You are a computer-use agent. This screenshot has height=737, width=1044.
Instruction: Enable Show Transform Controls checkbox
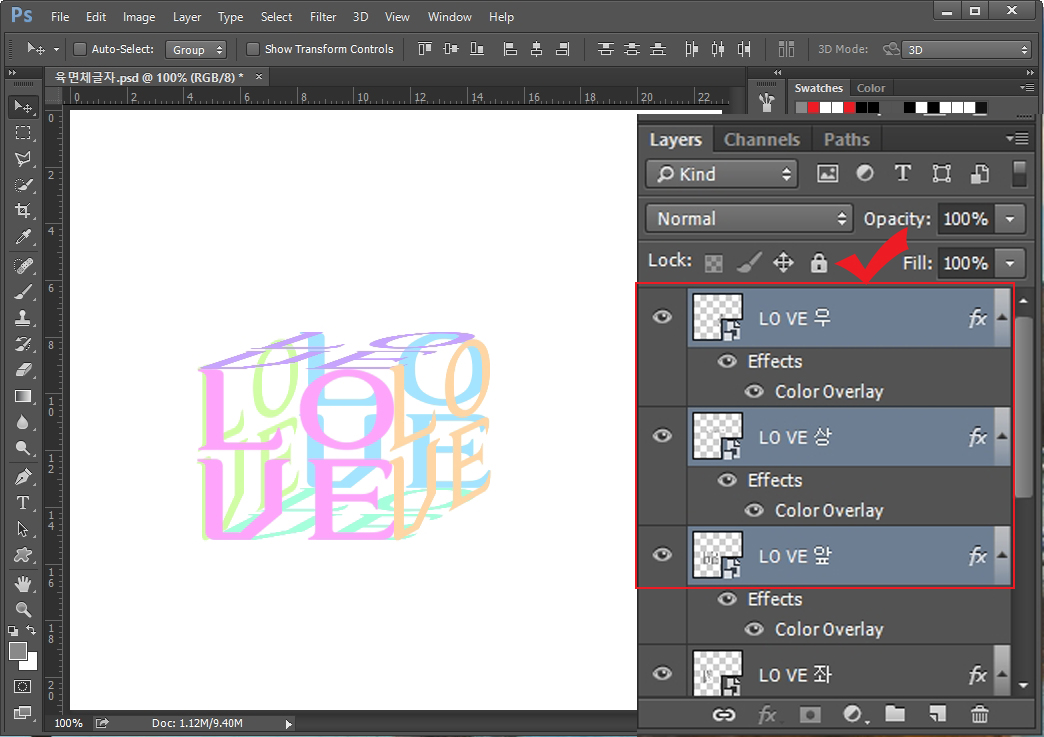click(x=252, y=49)
